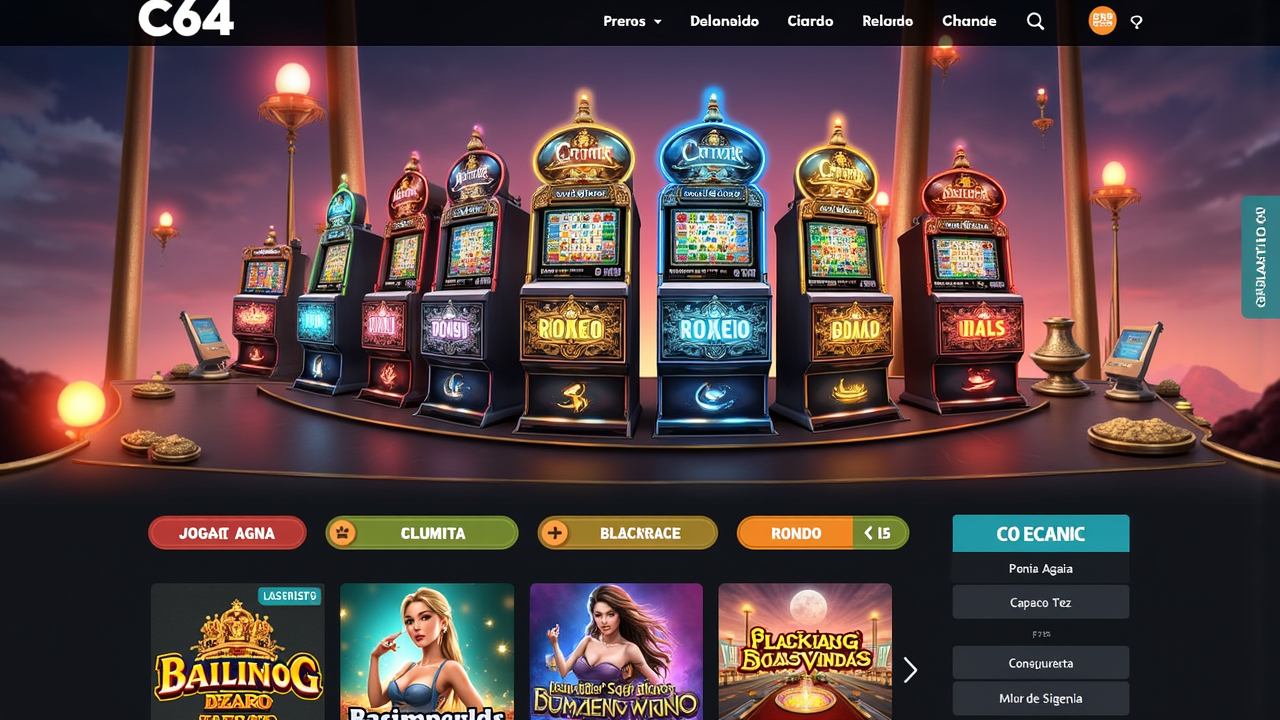Image resolution: width=1280 pixels, height=720 pixels.
Task: Open the Bailinog game thumbnail
Action: pos(237,652)
